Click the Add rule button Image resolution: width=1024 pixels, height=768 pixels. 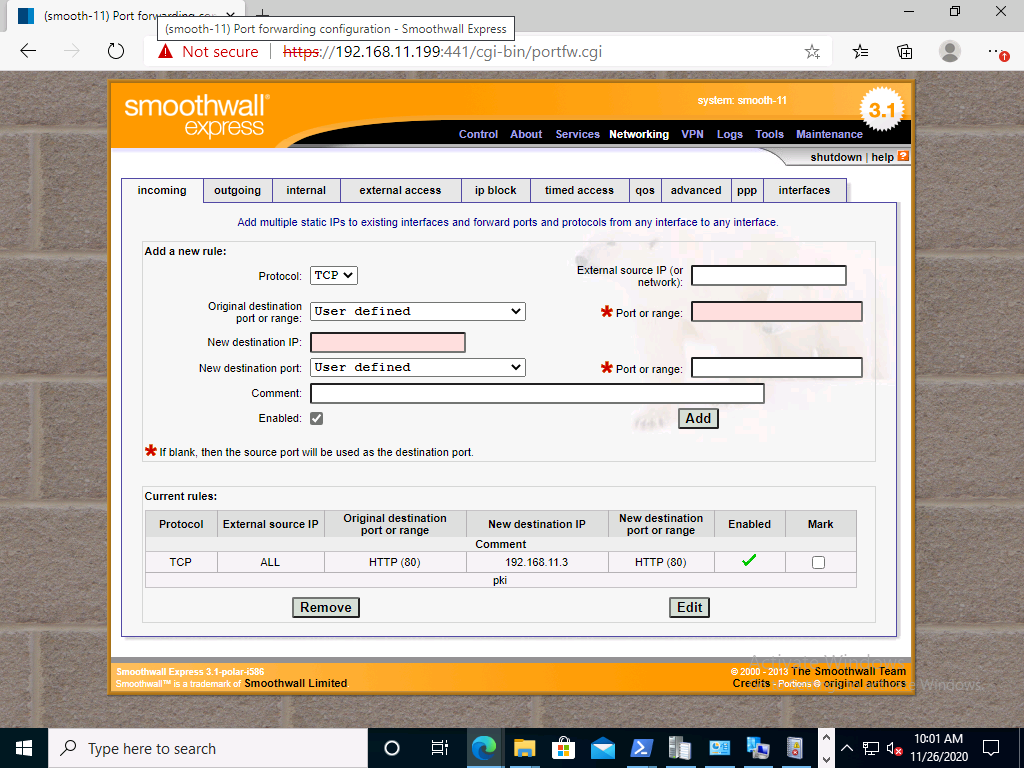click(698, 419)
